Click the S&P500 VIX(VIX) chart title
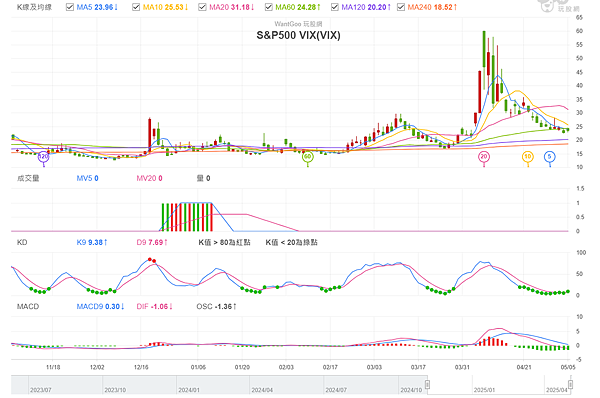 tap(298, 35)
